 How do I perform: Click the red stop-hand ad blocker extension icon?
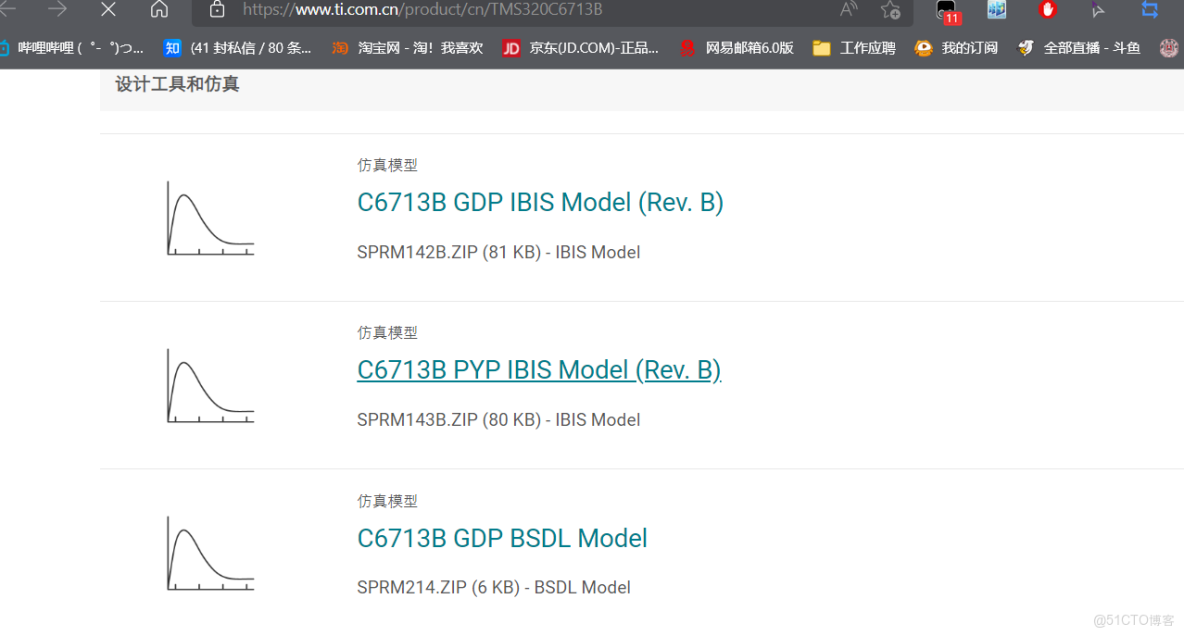(x=1046, y=10)
